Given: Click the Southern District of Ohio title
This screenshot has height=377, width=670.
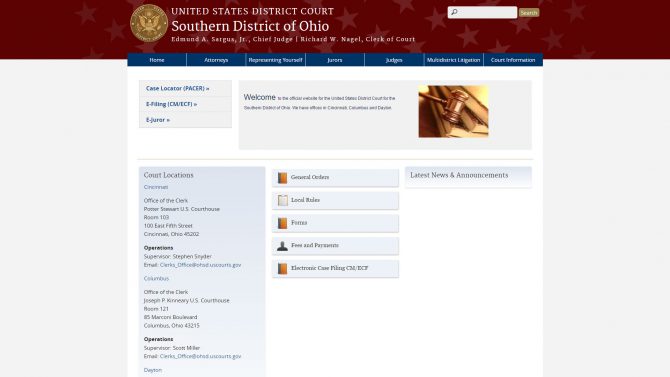Looking at the screenshot, I should coord(250,26).
